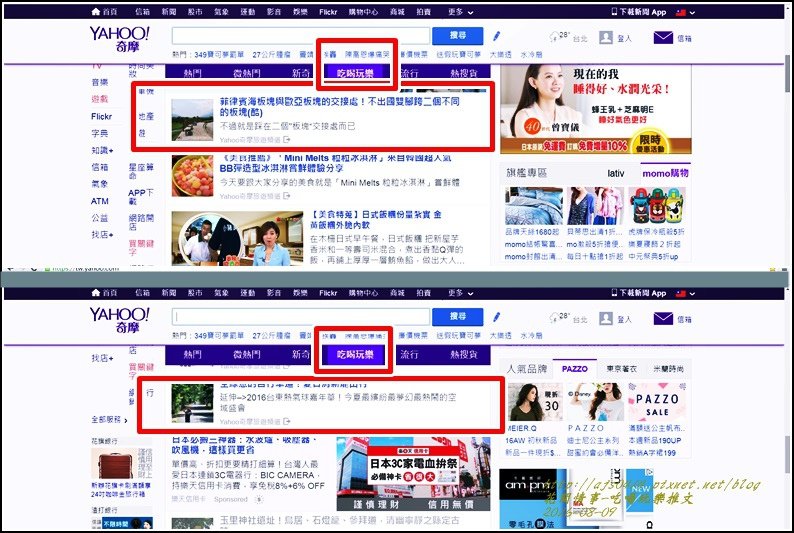
Task: Switch to lativ tab in 旗艦專區
Action: click(616, 173)
